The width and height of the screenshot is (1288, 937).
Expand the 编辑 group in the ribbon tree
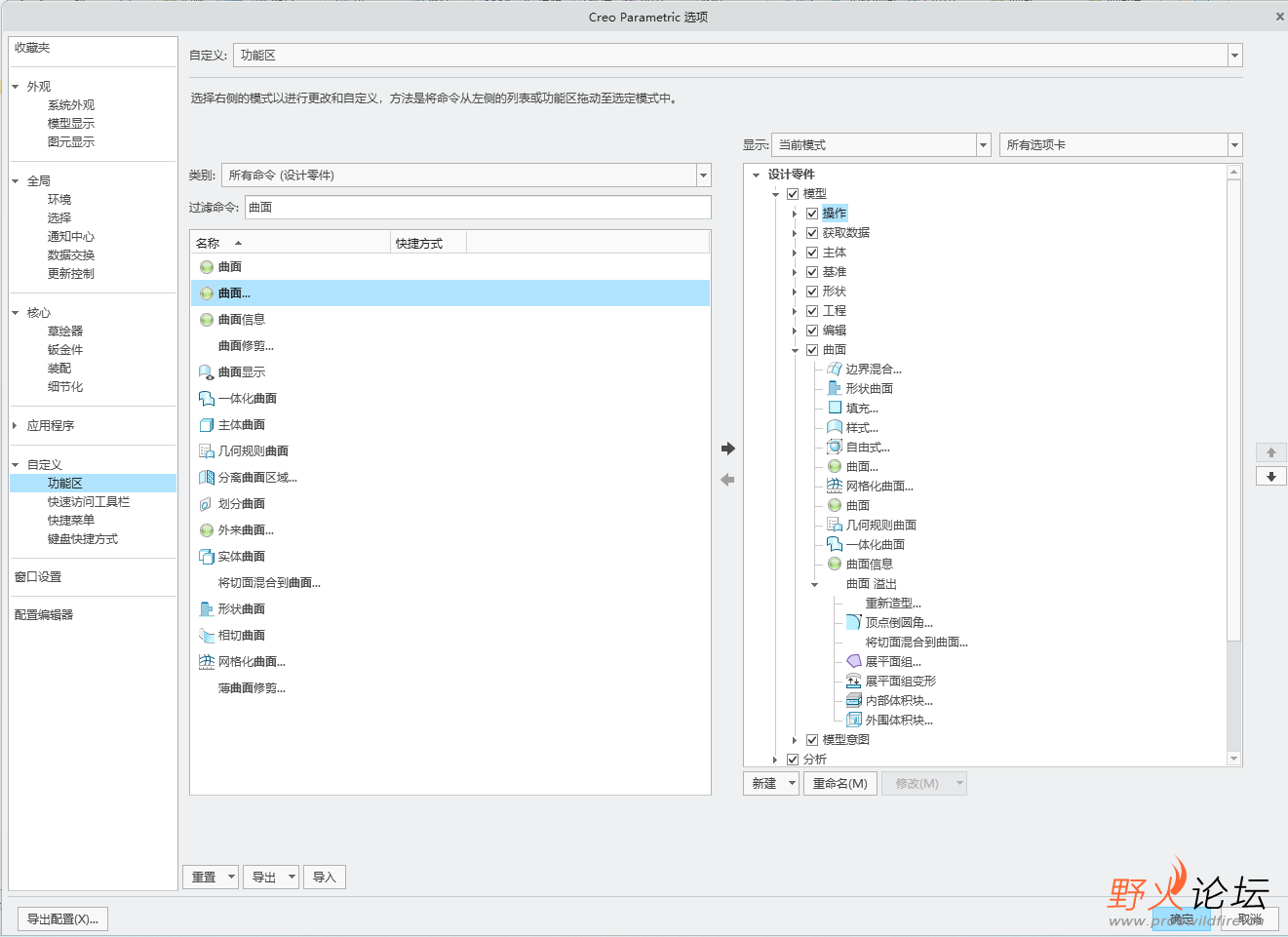click(795, 331)
